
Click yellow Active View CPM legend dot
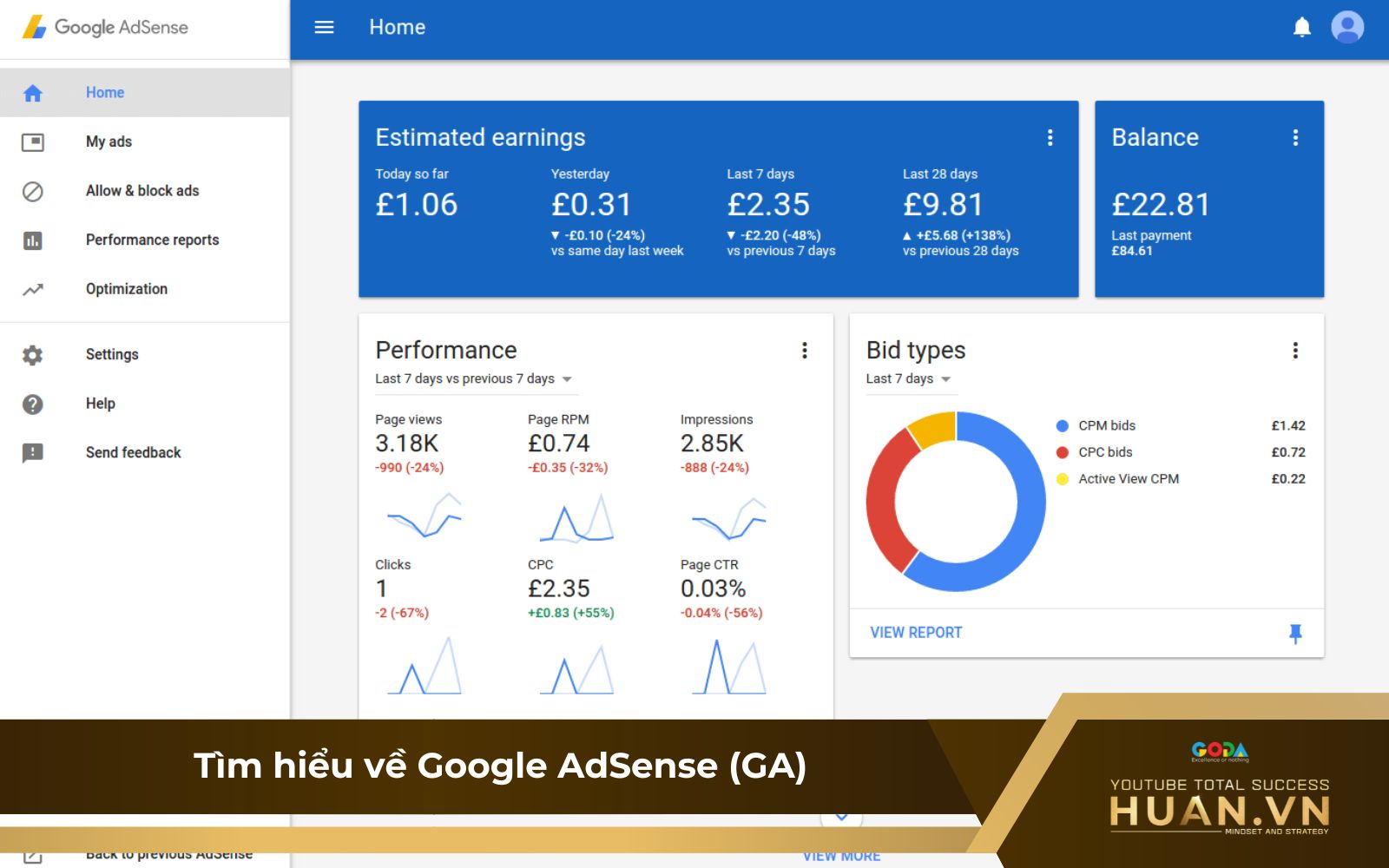tap(1062, 479)
